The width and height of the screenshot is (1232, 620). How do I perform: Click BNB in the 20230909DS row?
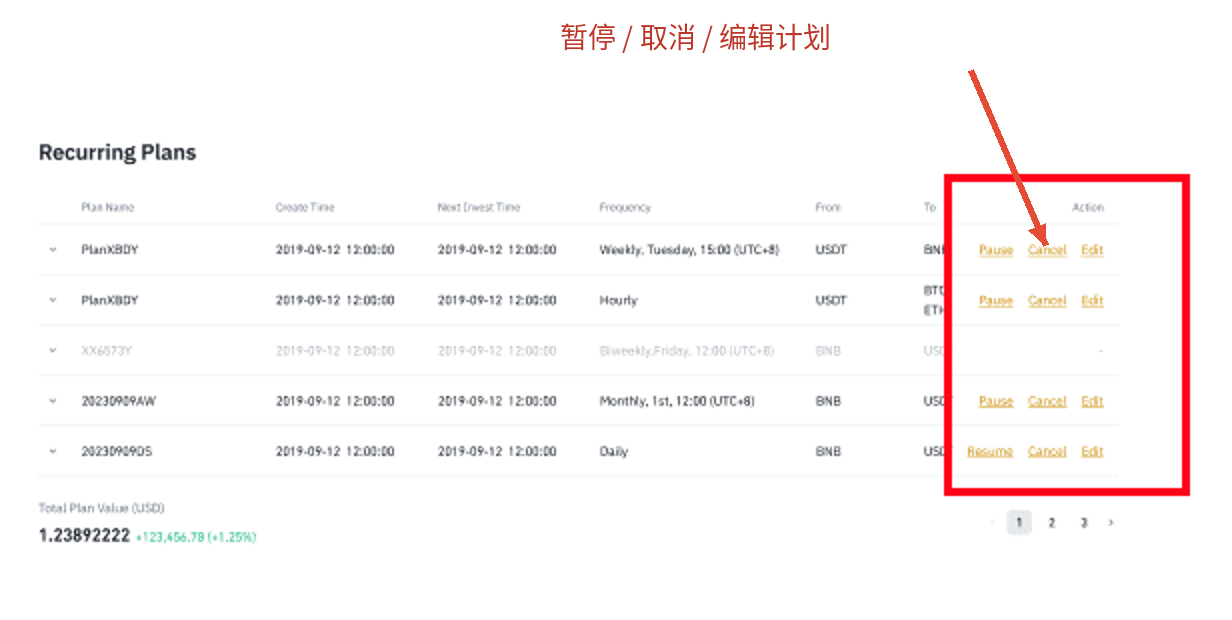pyautogui.click(x=828, y=451)
